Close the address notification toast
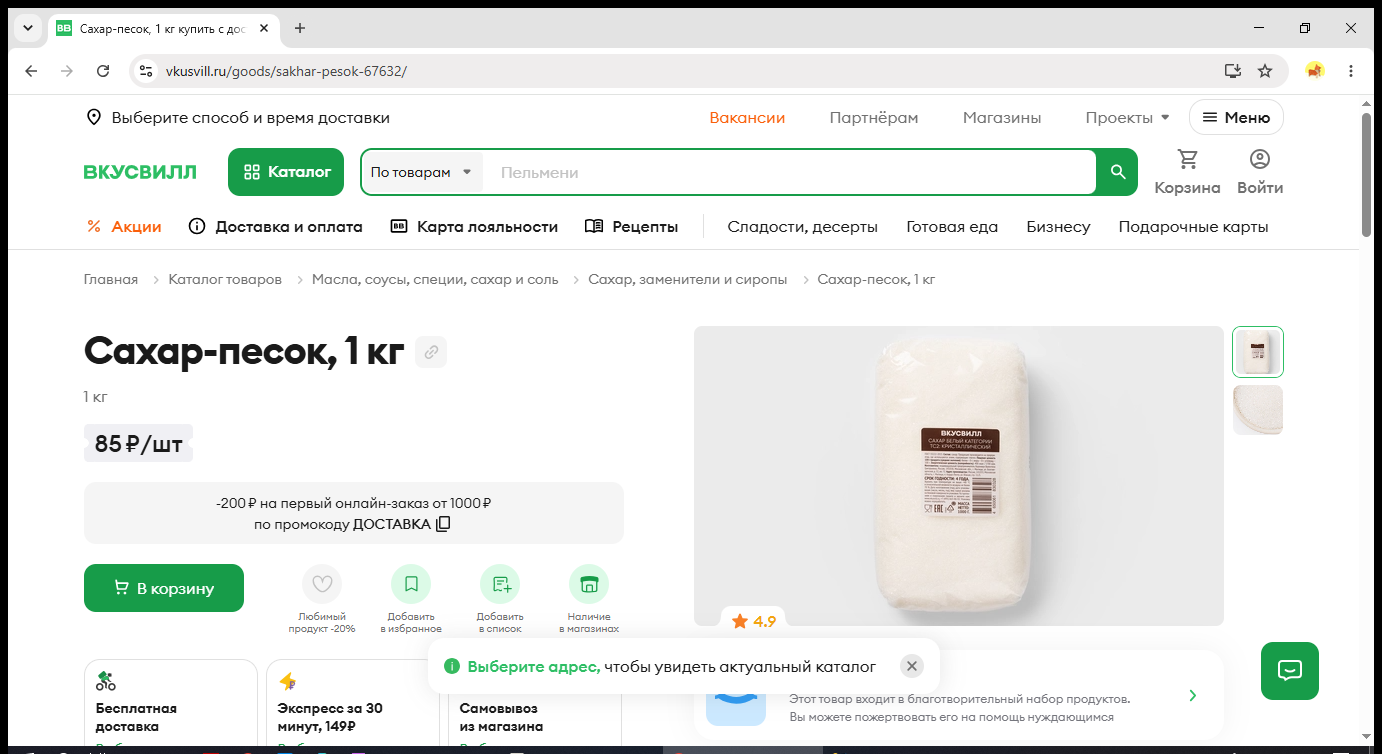The width and height of the screenshot is (1382, 754). tap(911, 666)
